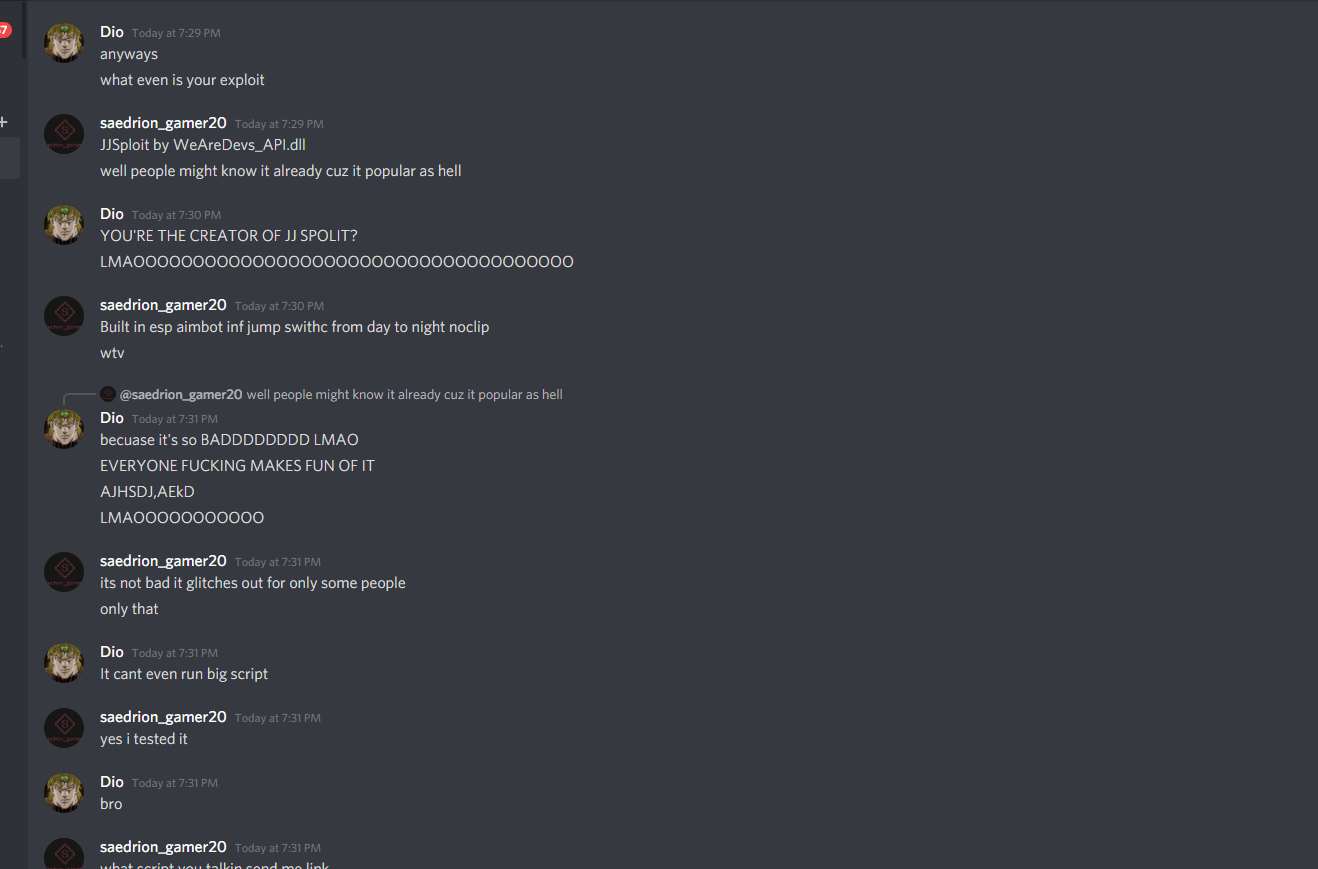Select the saedrion_gamer20 username on 'yes i tested it'
Image resolution: width=1318 pixels, height=869 pixels.
(x=163, y=717)
